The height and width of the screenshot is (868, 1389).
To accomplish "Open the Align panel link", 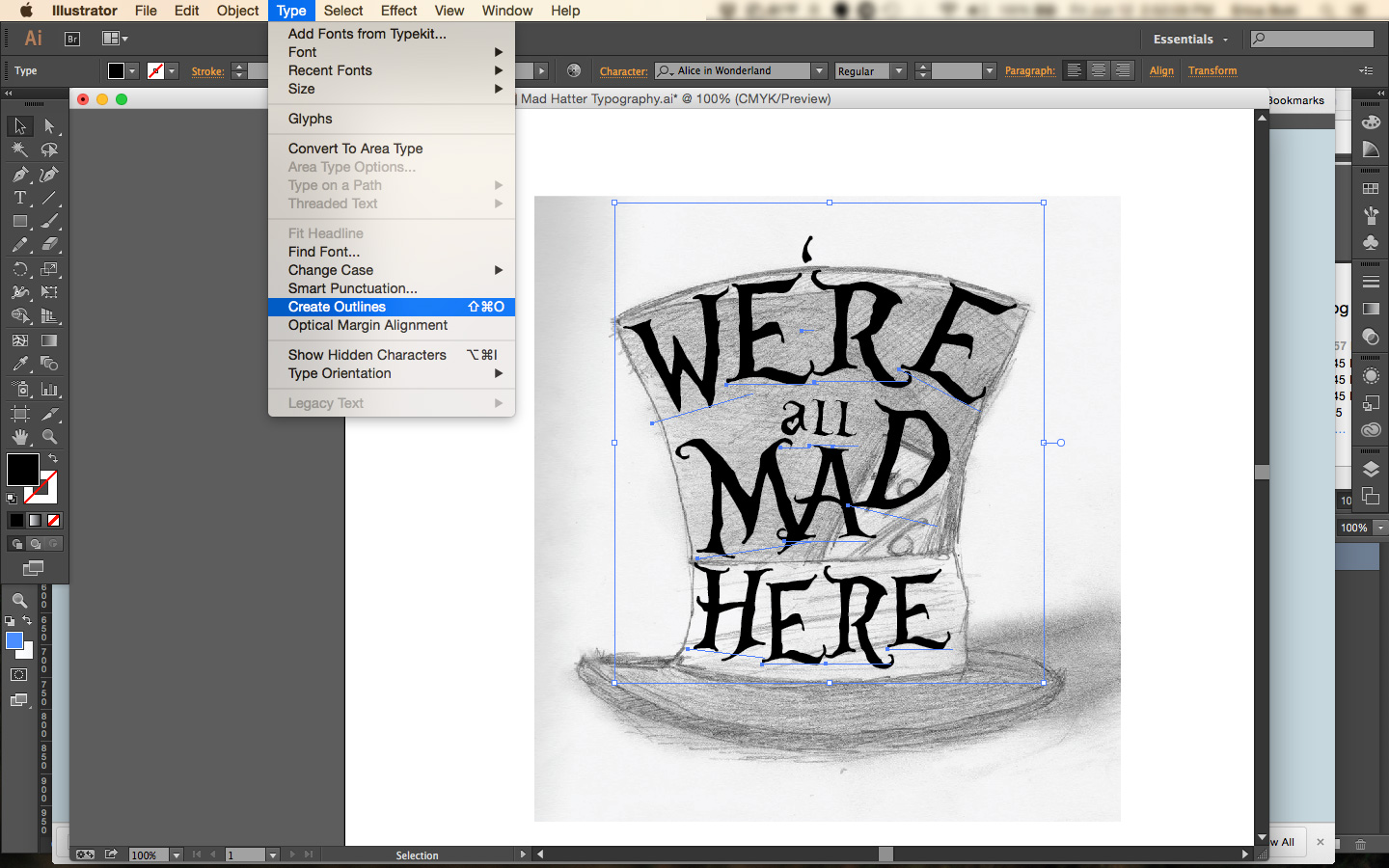I will click(1161, 70).
